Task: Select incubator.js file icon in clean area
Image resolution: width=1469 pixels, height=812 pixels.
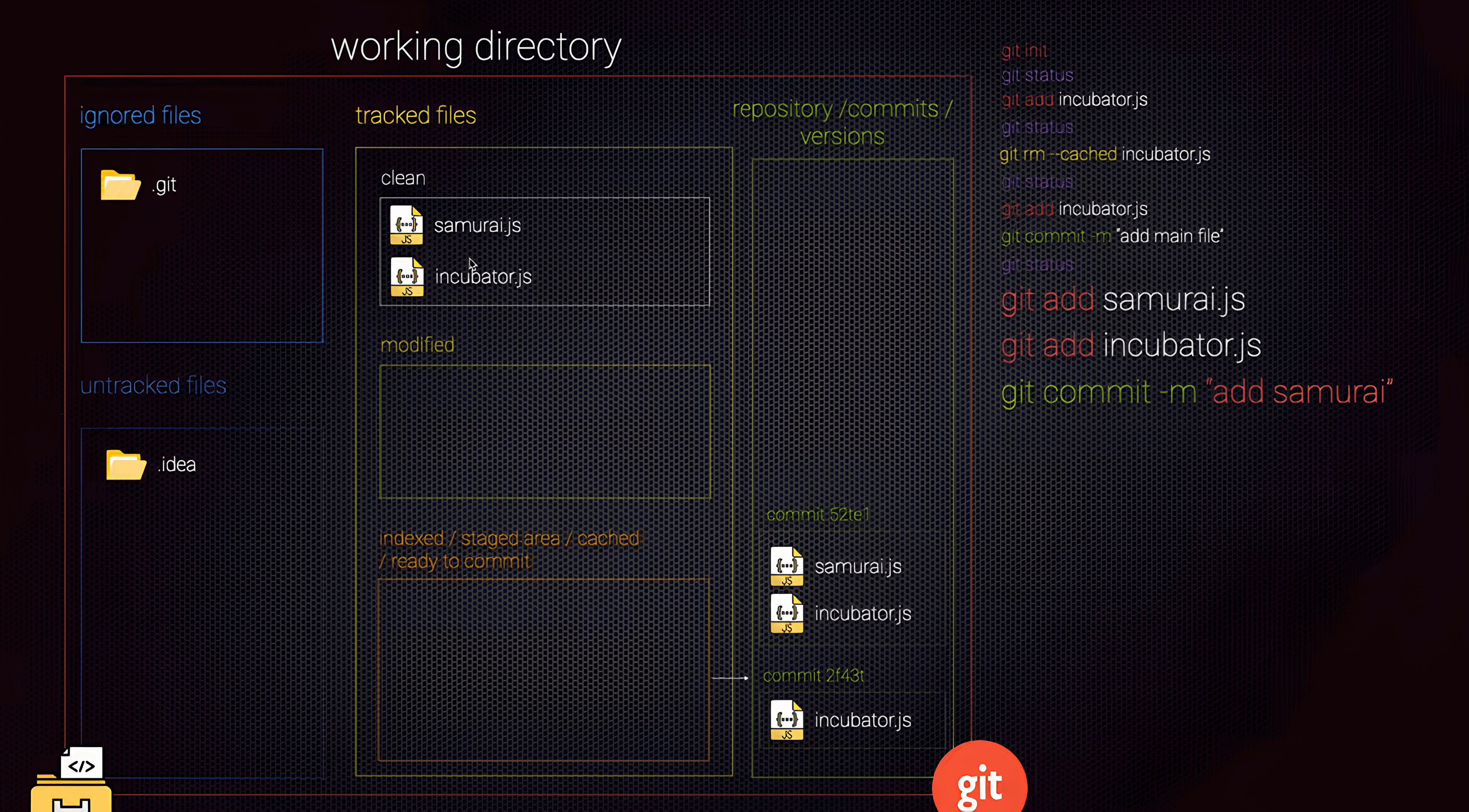Action: 407,276
